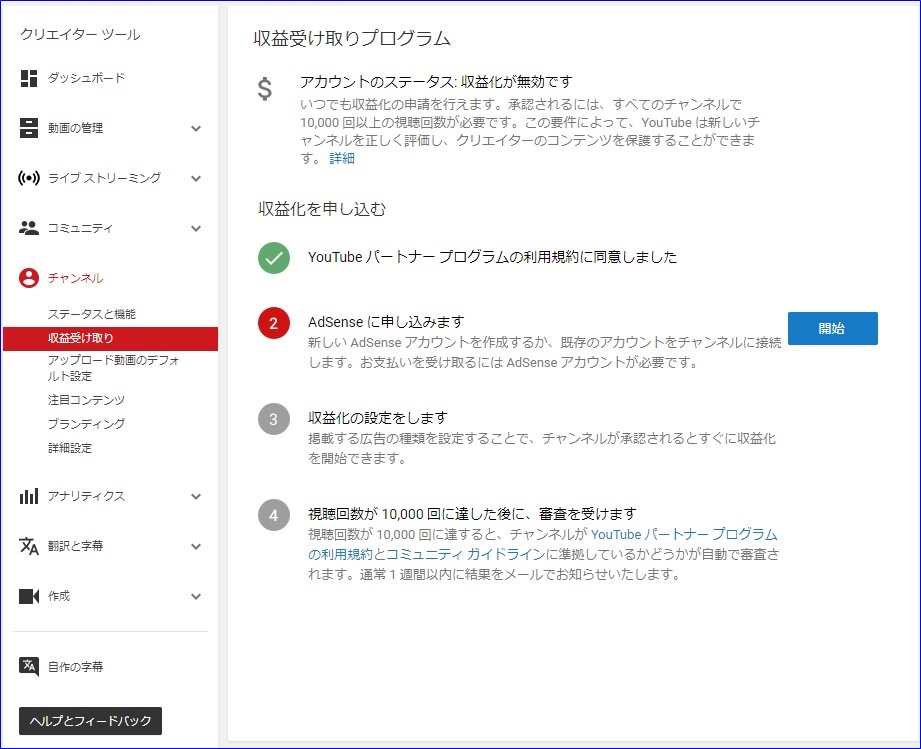Select highlighted 収益受け取り submenu item
The image size is (921, 749).
click(110, 338)
